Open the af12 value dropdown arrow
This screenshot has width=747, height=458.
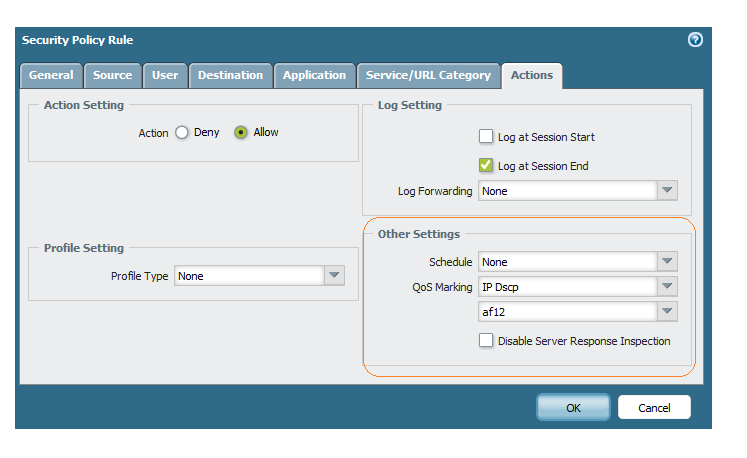click(x=667, y=312)
